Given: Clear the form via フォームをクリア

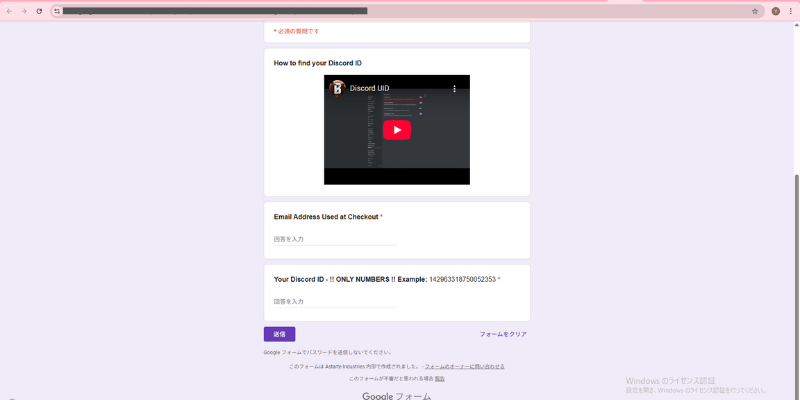Looking at the screenshot, I should coord(503,334).
